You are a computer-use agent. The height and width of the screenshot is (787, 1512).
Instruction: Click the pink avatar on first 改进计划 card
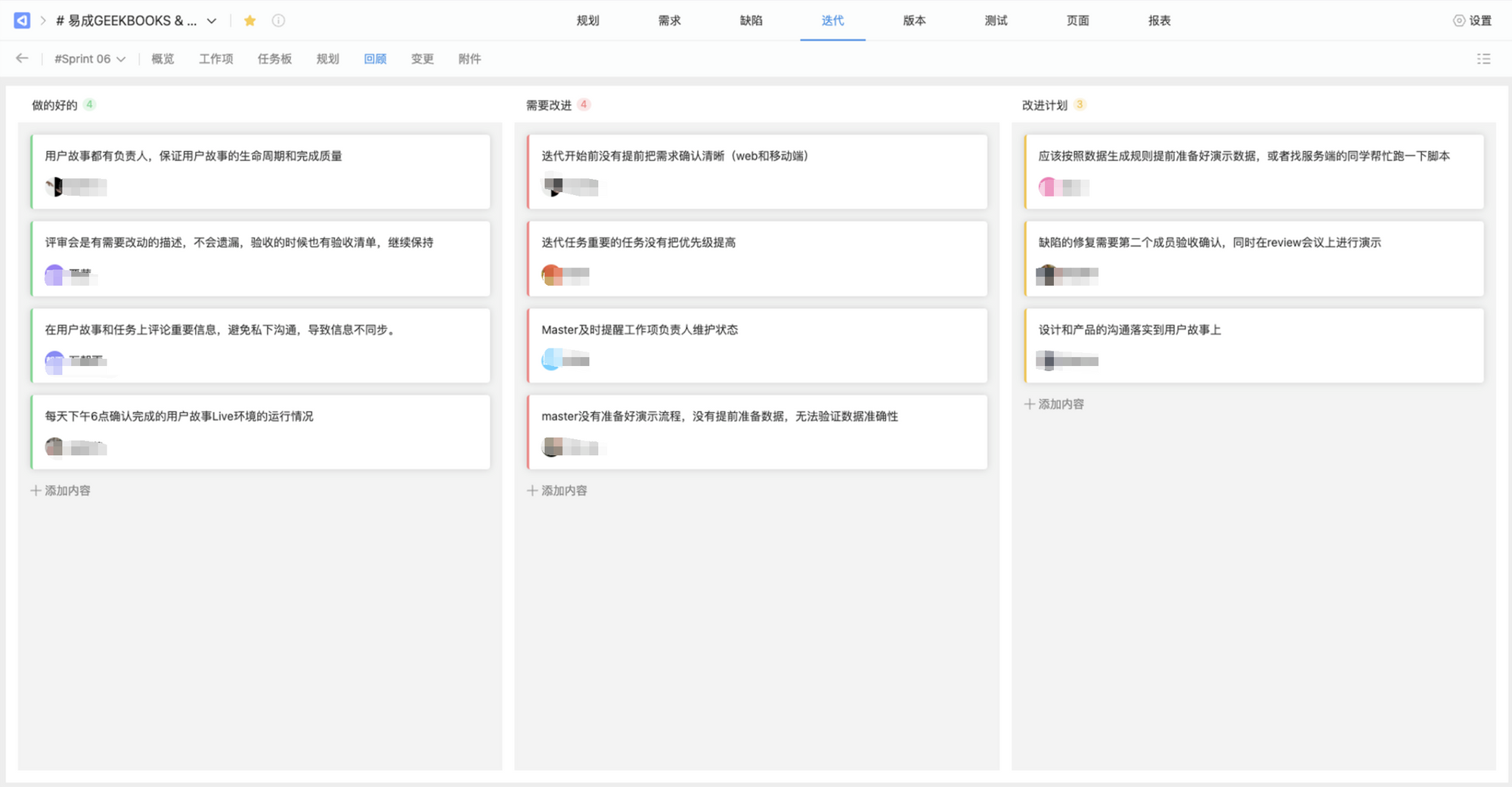[1048, 187]
